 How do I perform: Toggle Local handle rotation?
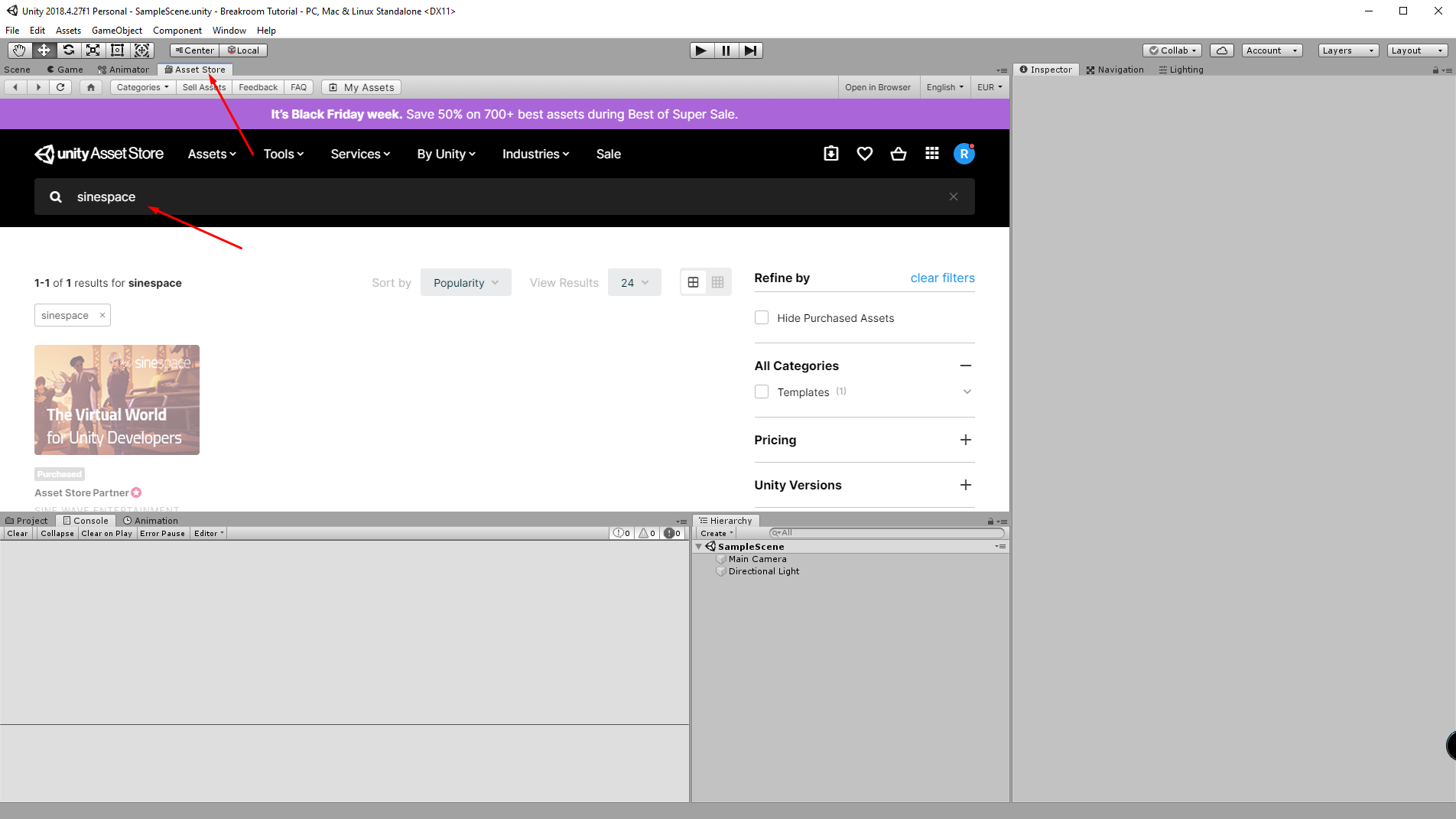click(243, 50)
